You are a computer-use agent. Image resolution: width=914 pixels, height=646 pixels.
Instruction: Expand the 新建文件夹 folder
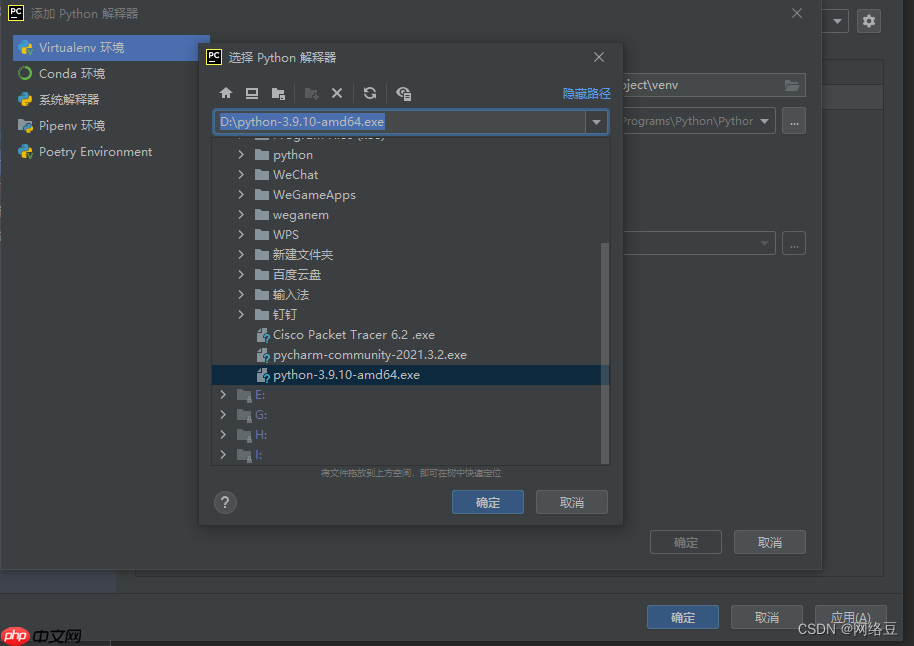pos(241,254)
